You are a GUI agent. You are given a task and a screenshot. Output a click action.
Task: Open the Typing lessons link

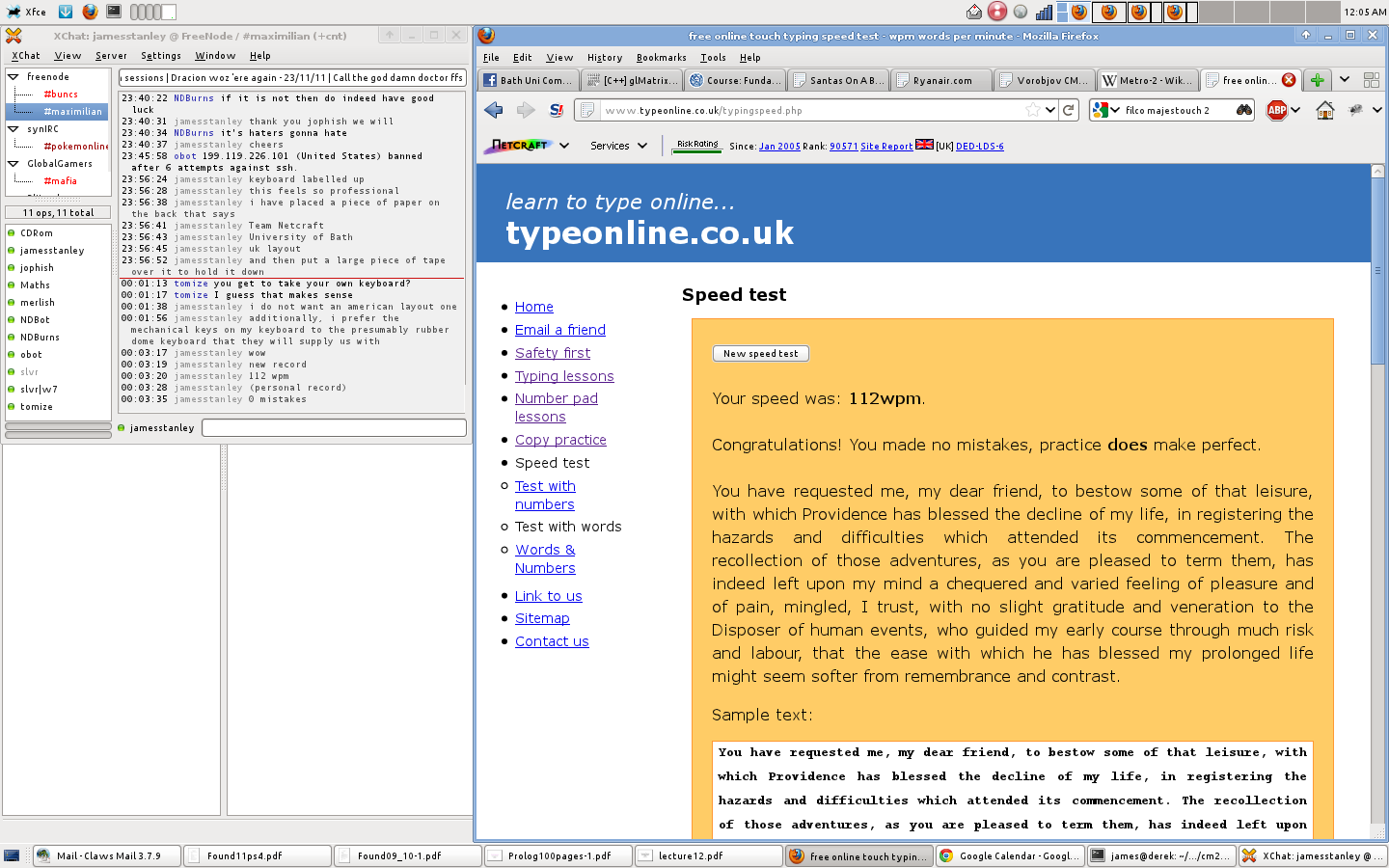[564, 376]
